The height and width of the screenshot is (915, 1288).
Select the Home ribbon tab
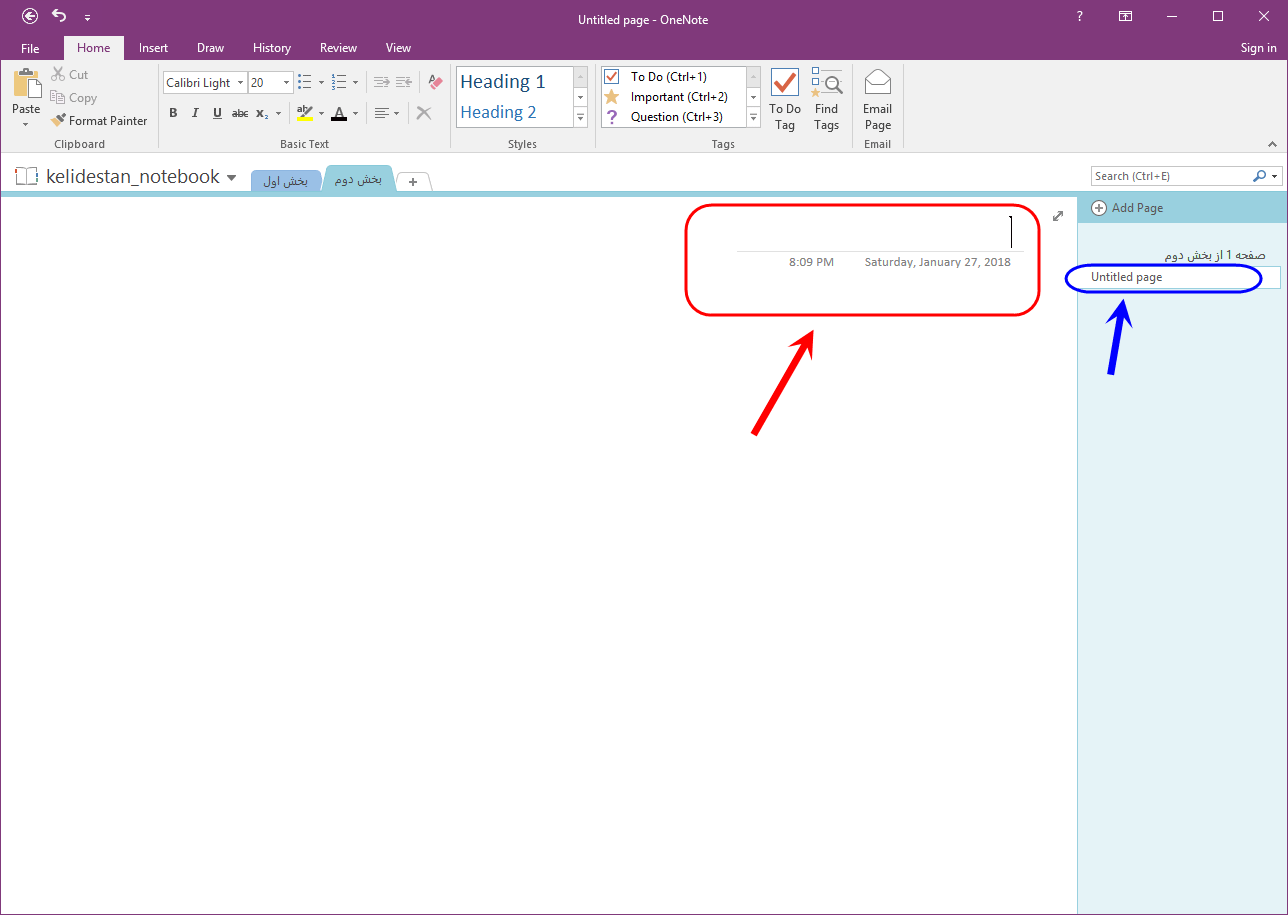coord(94,48)
